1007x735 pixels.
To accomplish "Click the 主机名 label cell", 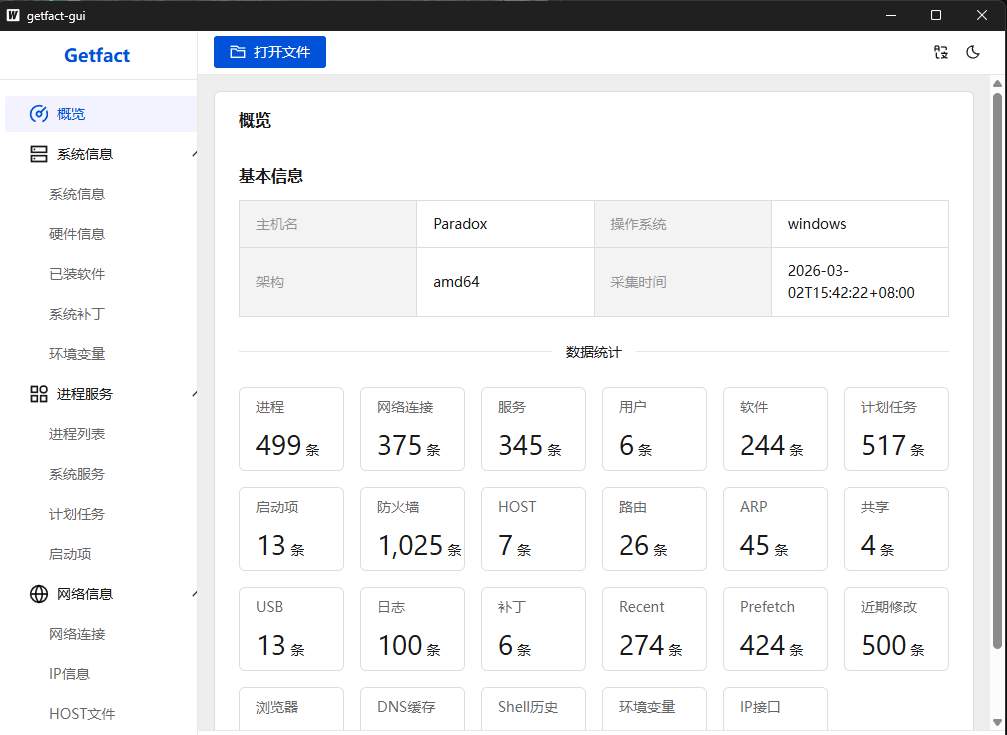I will point(328,224).
